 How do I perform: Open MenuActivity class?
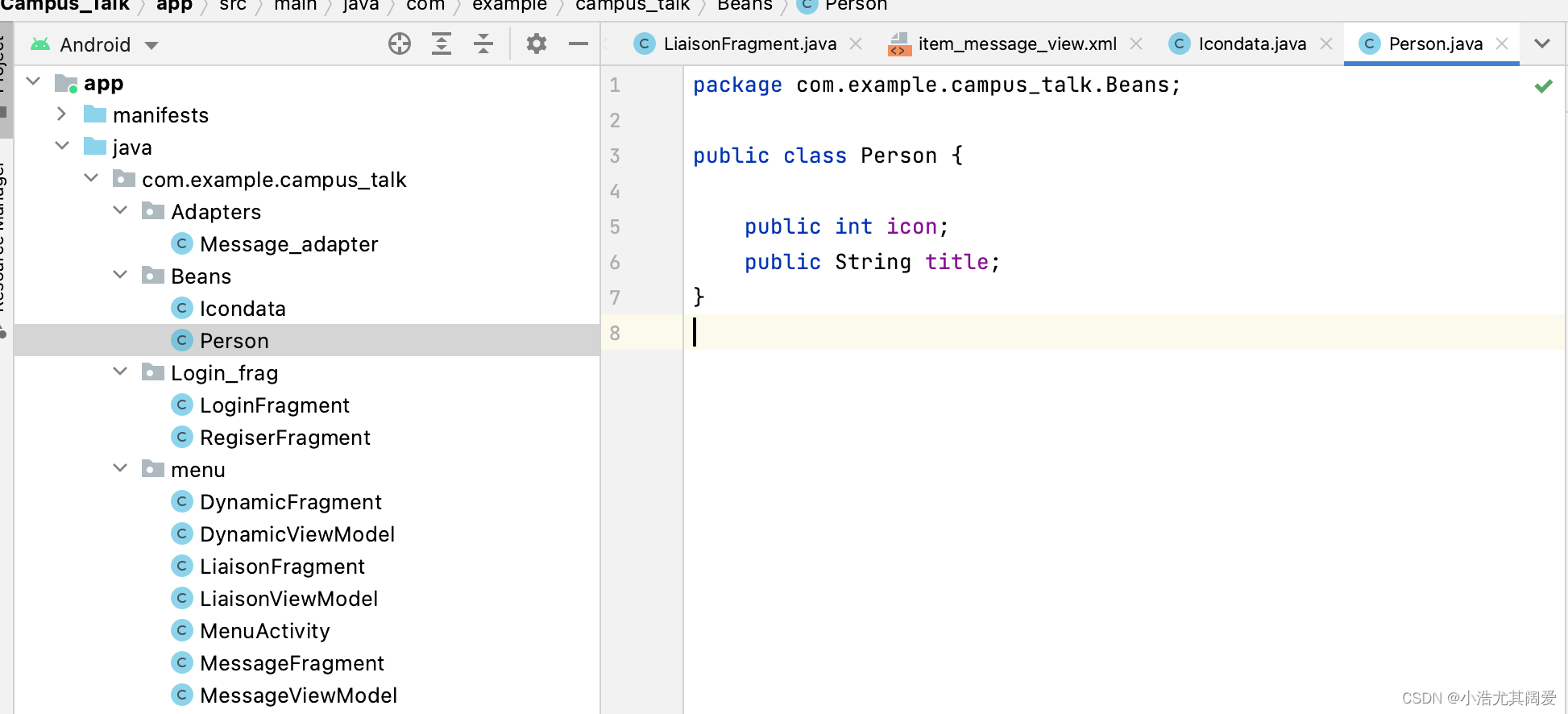point(265,631)
